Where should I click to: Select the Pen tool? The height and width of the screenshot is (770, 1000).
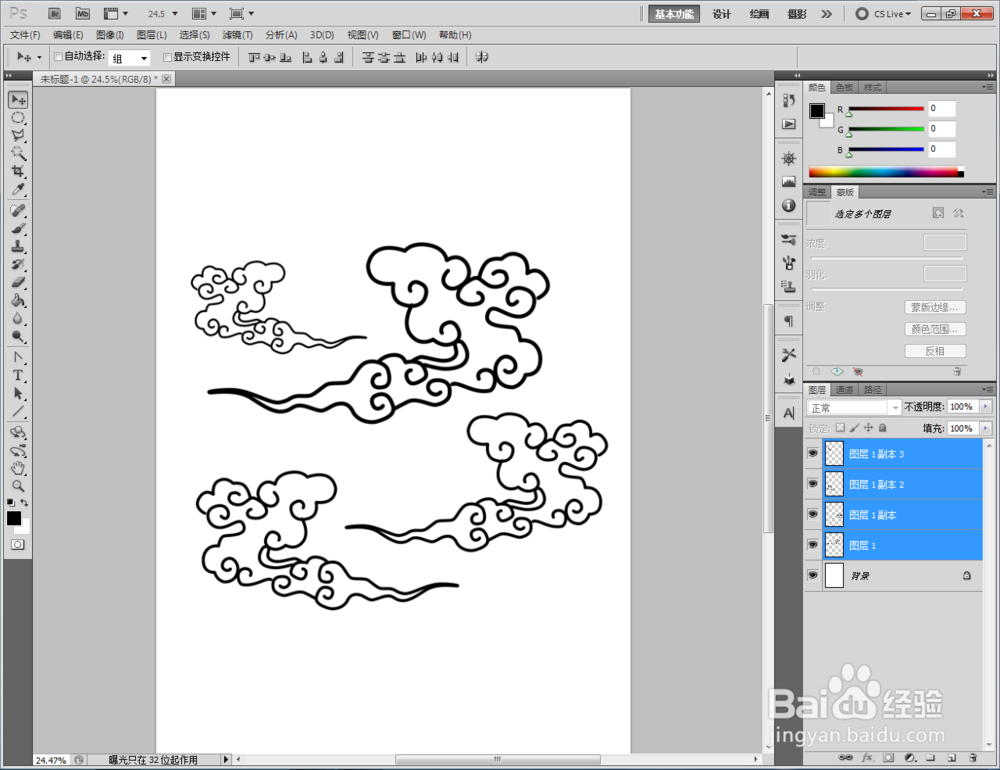[x=18, y=357]
